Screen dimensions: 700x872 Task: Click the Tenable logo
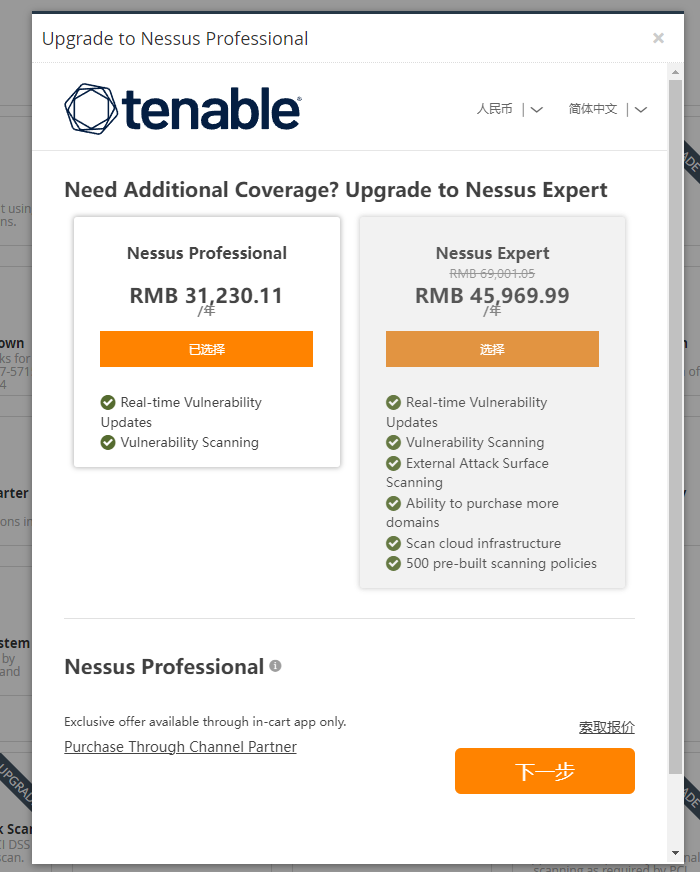pyautogui.click(x=183, y=108)
